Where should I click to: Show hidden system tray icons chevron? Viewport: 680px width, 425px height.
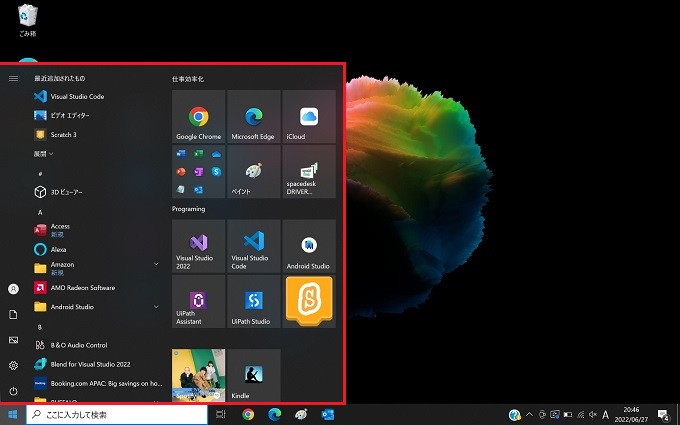[529, 414]
